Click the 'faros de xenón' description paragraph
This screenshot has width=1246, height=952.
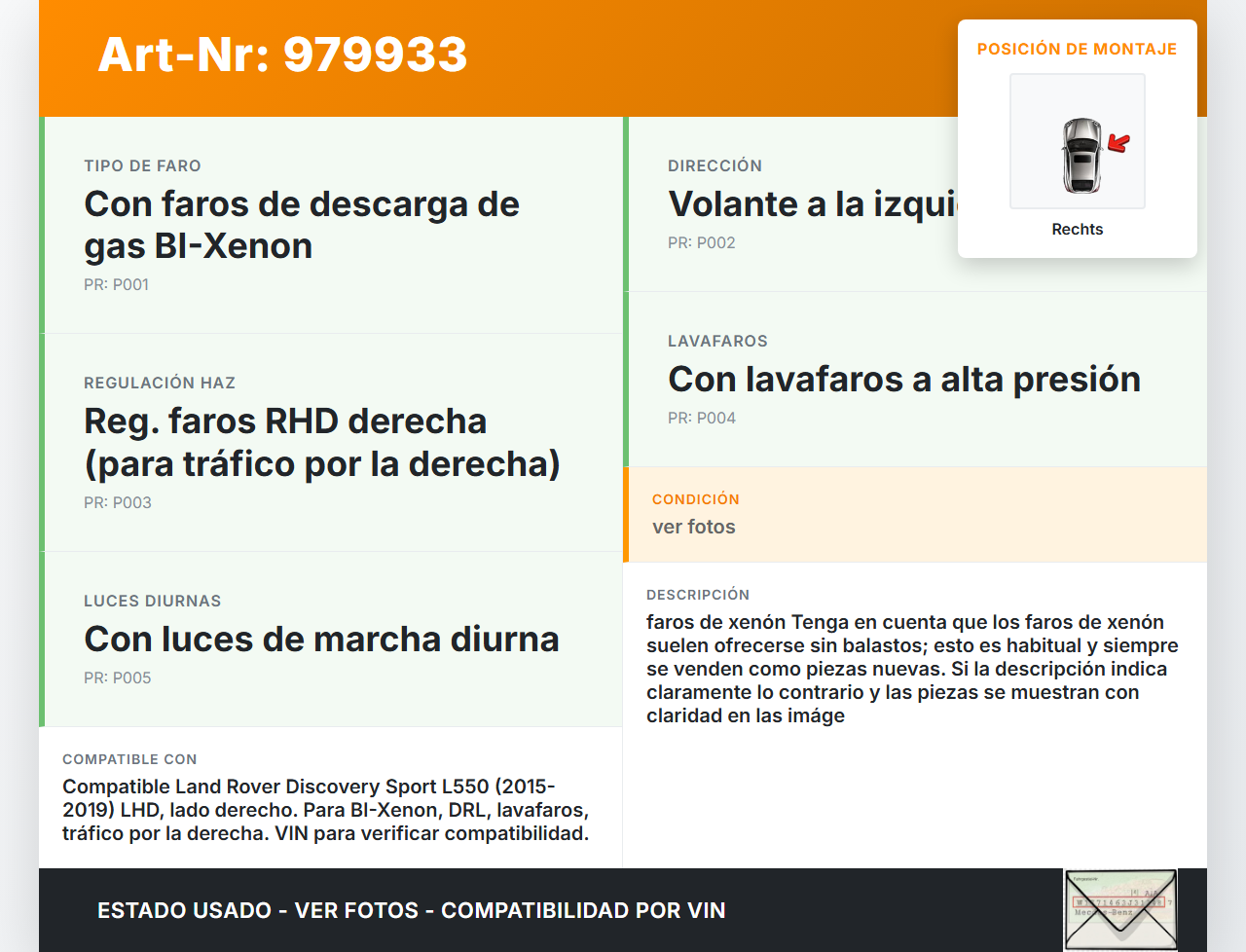click(x=912, y=669)
